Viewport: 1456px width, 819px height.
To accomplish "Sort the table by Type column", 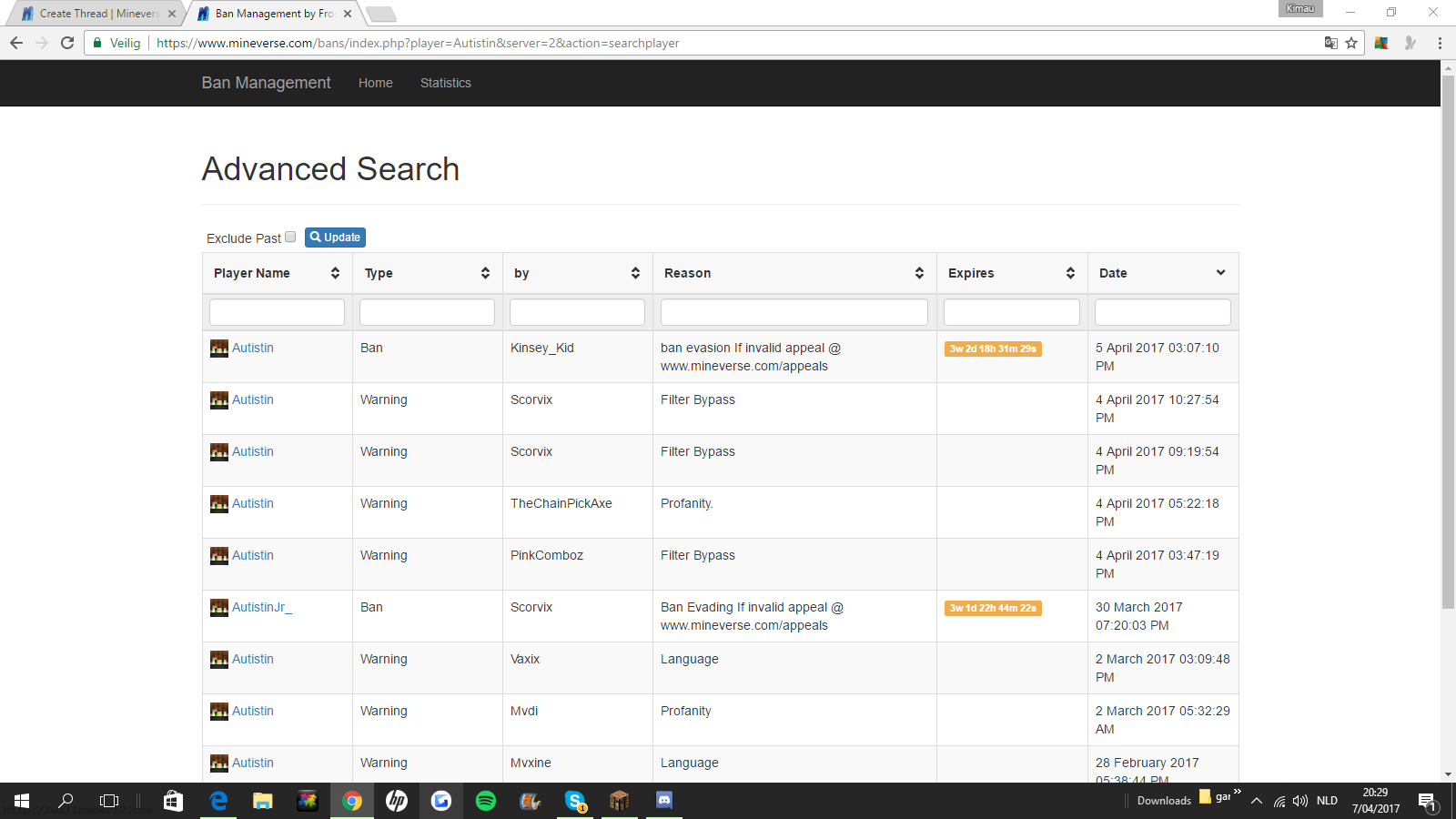I will click(x=428, y=273).
